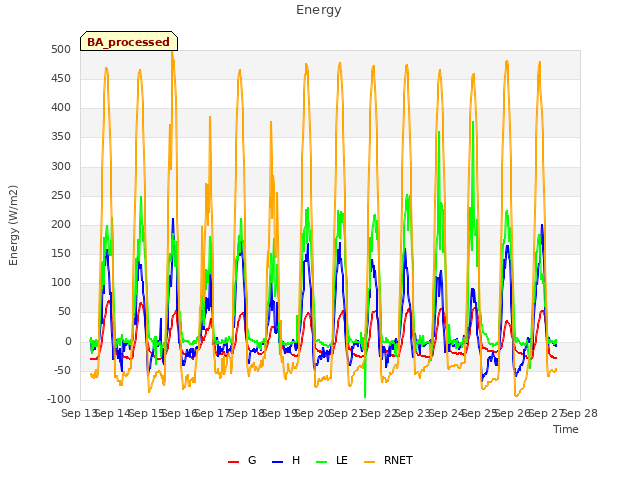Click the 350 y-axis tick label
Viewport: 640px width, 480px height.
coord(61,137)
